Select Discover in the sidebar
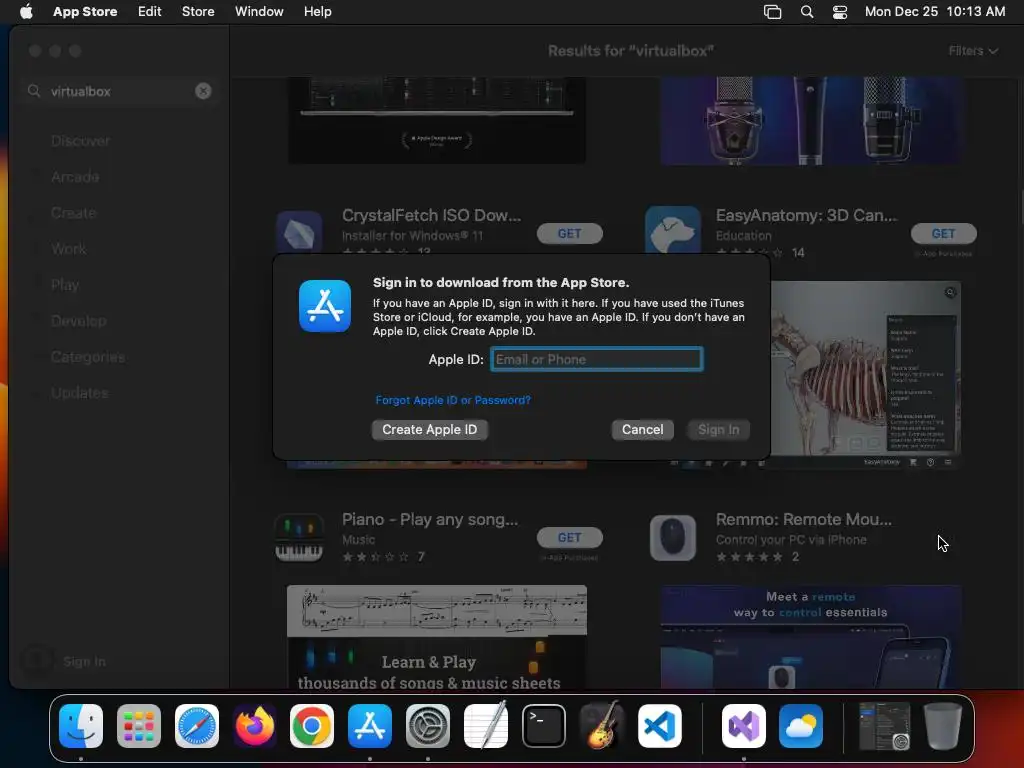 [x=80, y=141]
